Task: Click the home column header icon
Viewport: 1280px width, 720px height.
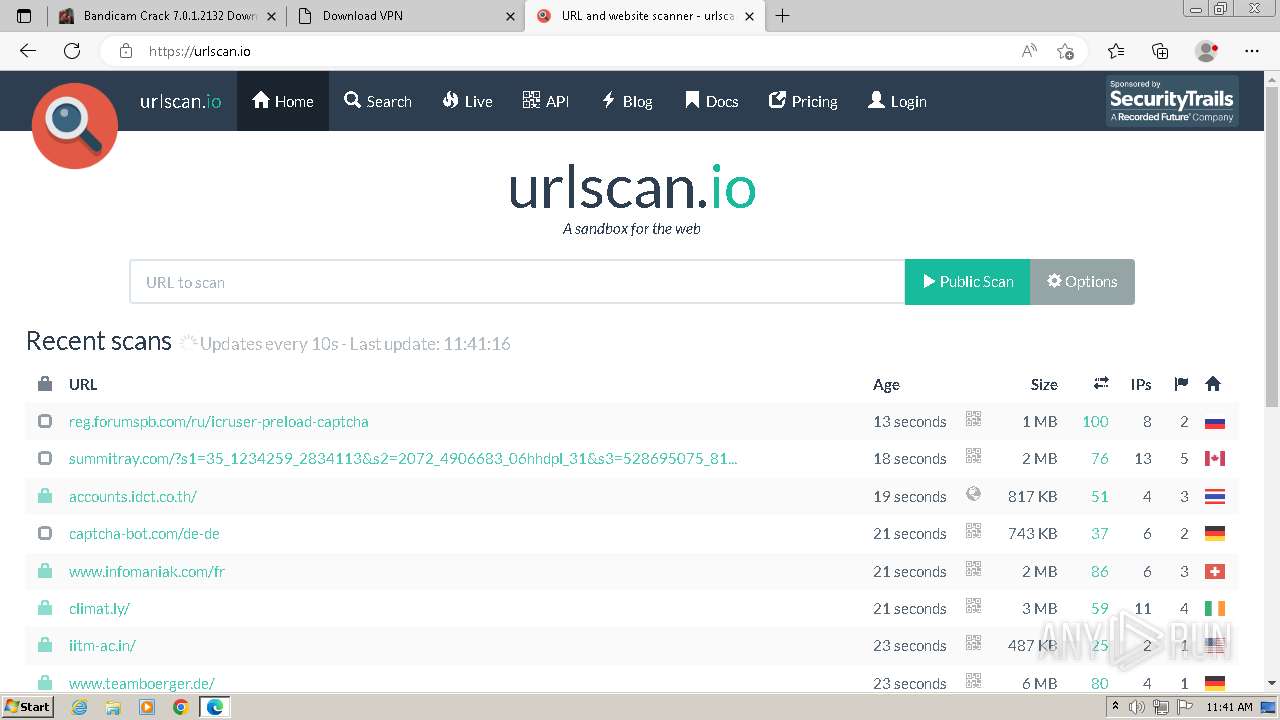Action: click(x=1213, y=384)
